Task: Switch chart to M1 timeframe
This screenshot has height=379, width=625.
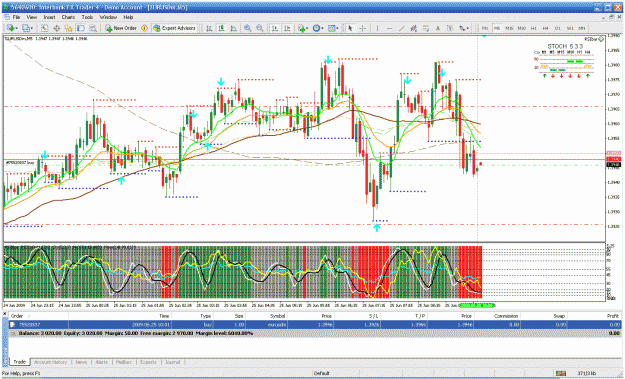Action: tap(485, 28)
